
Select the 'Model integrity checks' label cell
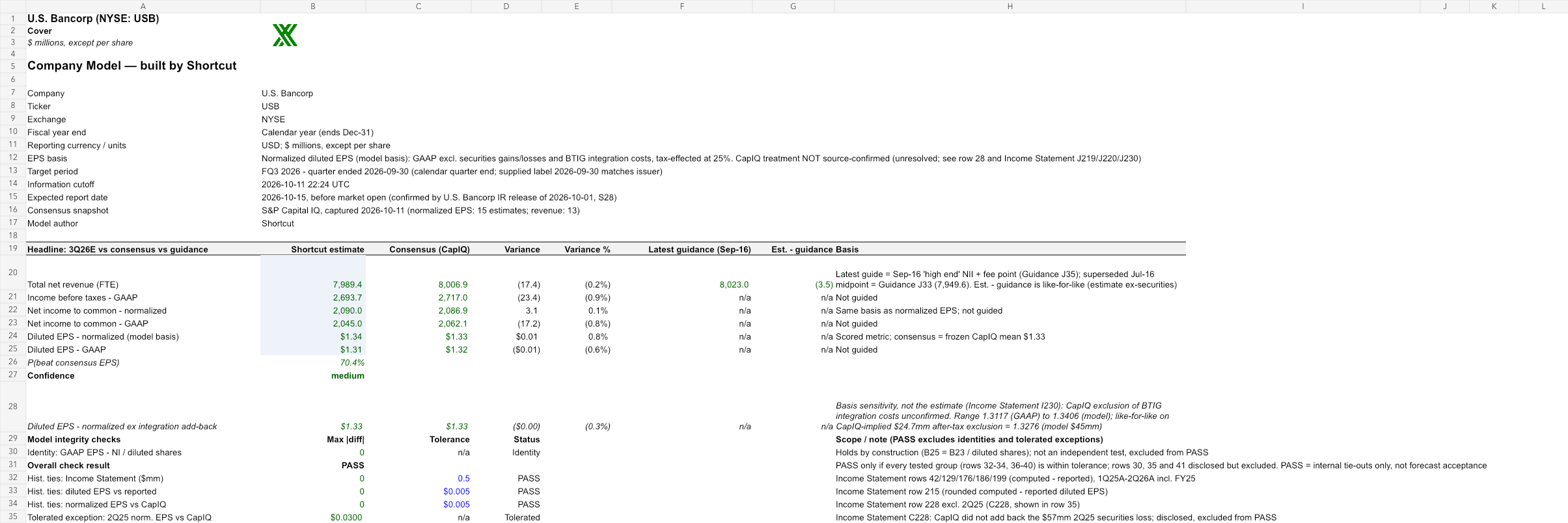click(x=74, y=439)
